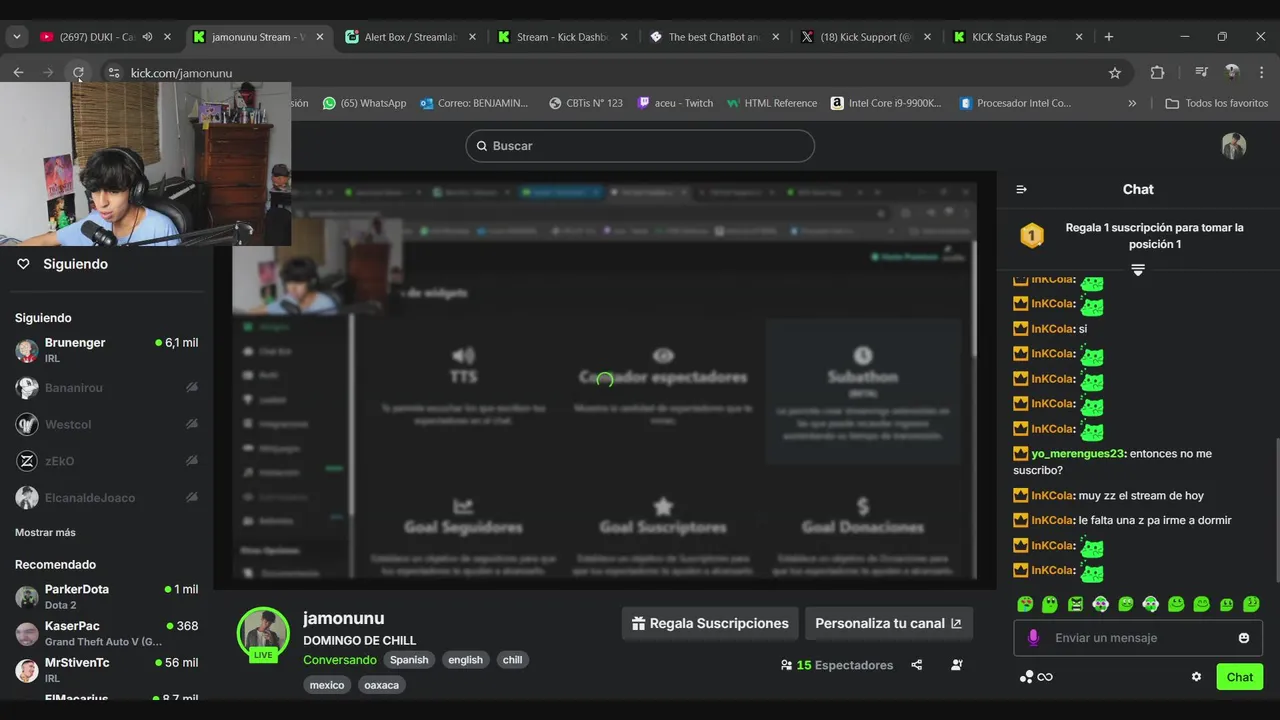Click the Conversando category link
This screenshot has width=1280, height=720.
coord(340,660)
